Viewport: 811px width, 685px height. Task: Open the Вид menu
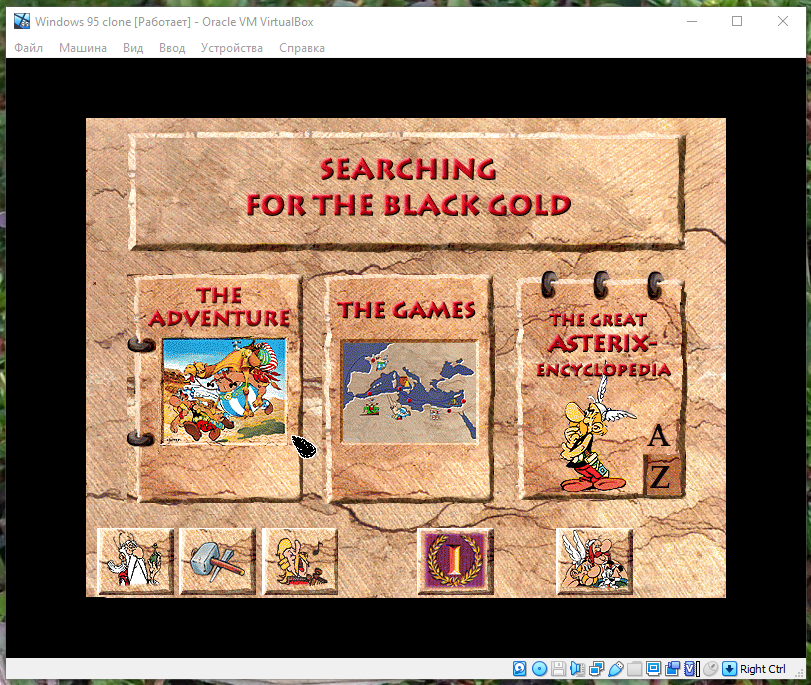133,48
